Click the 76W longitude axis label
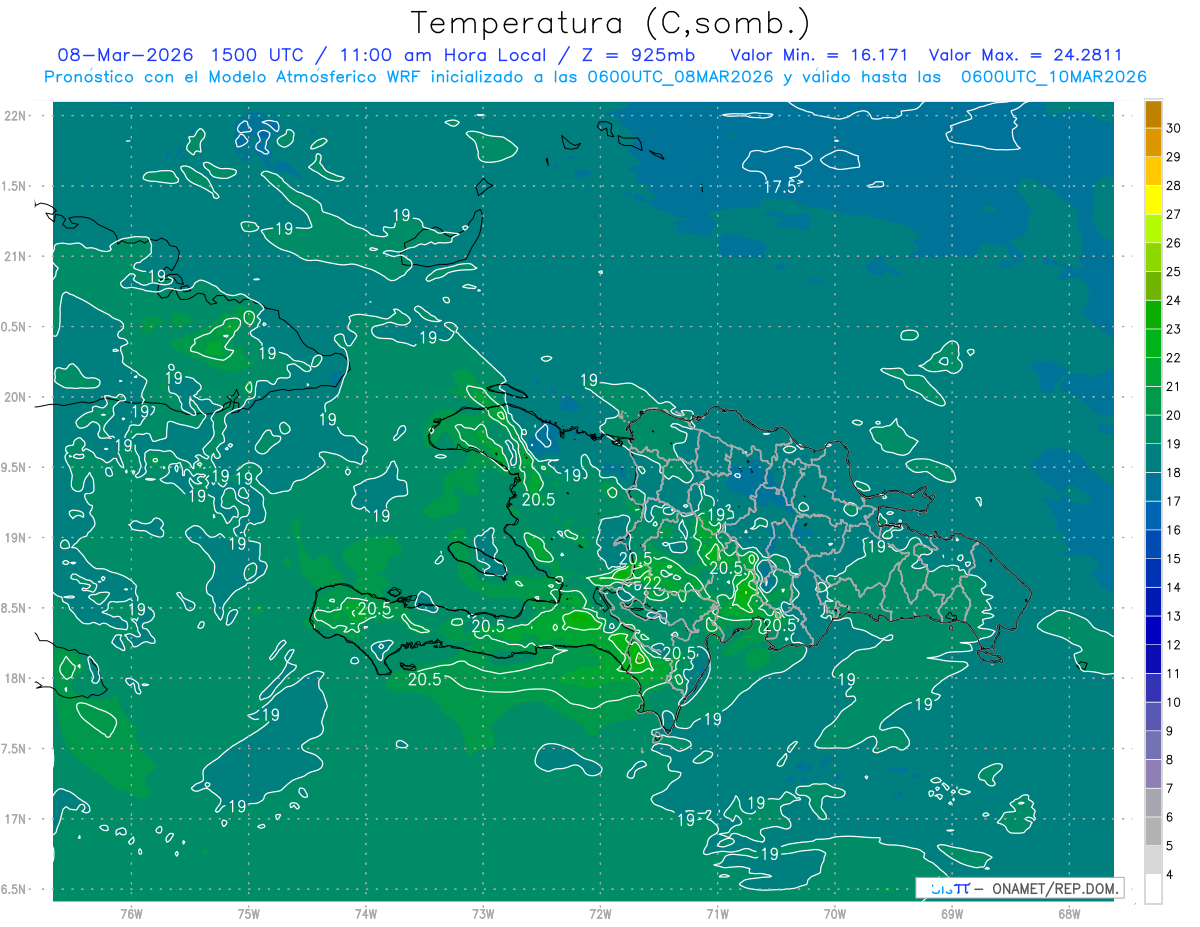This screenshot has width=1200, height=927. tap(131, 913)
